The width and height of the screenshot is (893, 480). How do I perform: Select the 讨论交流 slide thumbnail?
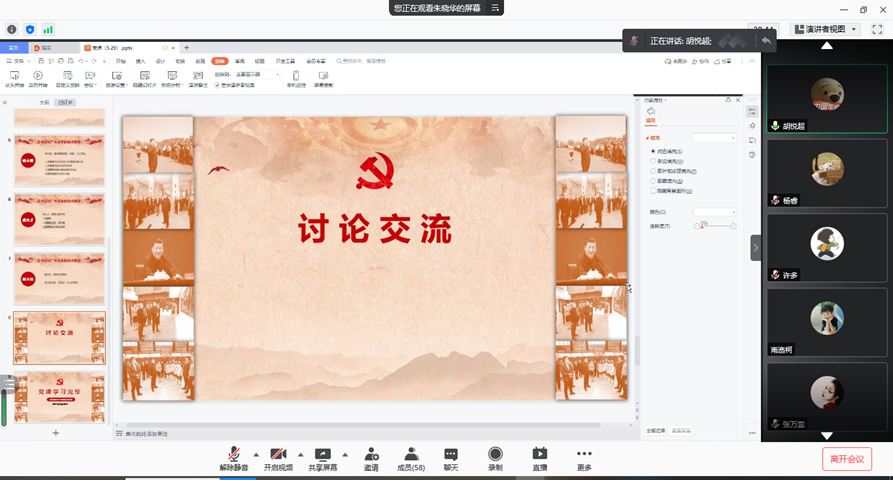coord(59,338)
